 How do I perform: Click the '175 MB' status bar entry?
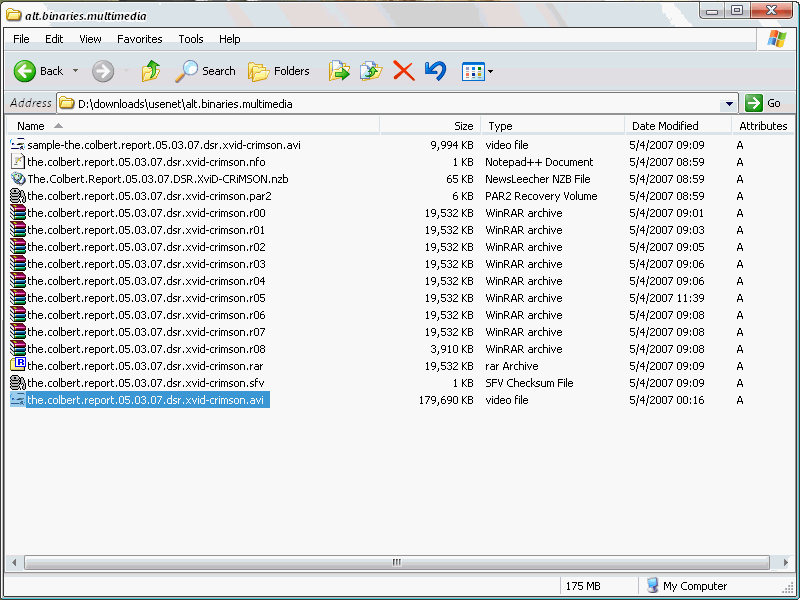click(x=583, y=586)
